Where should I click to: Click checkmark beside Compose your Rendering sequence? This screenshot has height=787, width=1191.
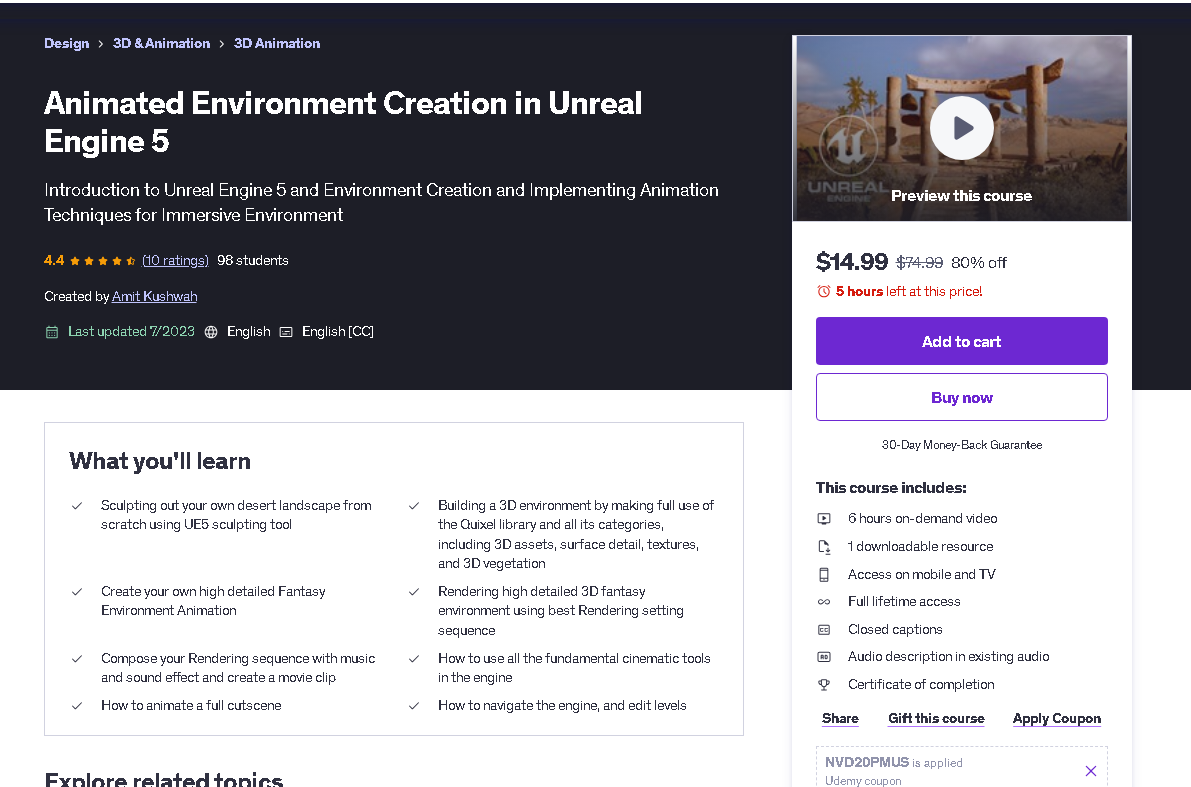click(x=77, y=659)
